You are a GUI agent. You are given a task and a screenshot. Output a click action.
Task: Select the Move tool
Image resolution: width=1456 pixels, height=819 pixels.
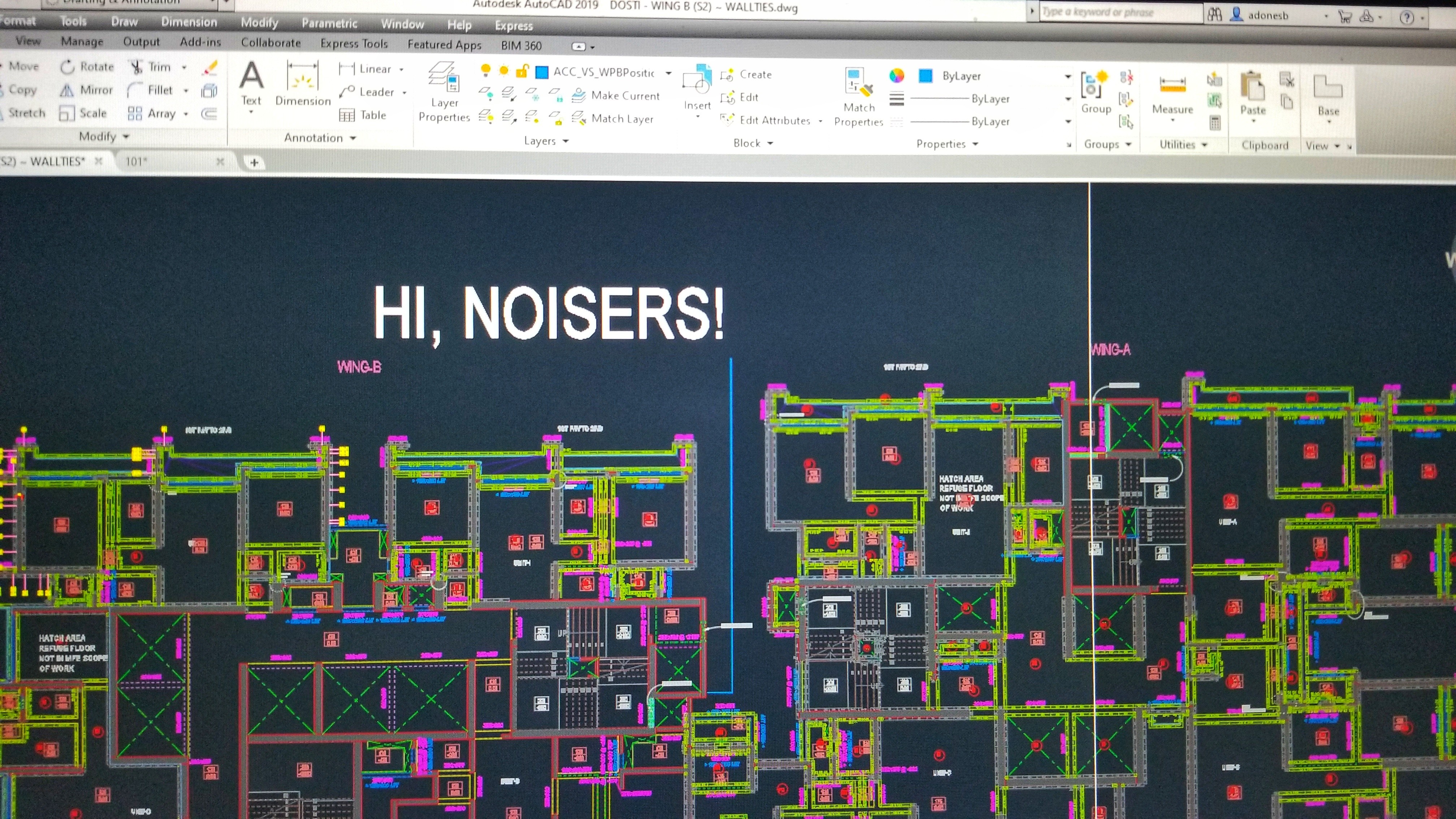pyautogui.click(x=20, y=66)
